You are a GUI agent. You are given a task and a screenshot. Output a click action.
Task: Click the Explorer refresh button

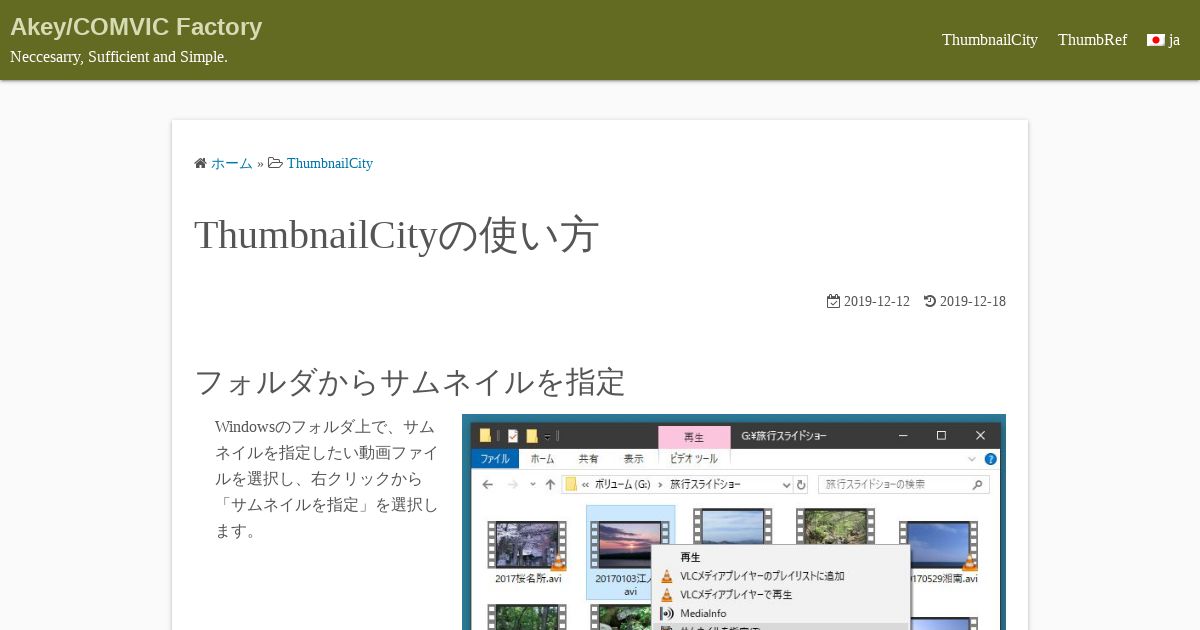point(801,484)
